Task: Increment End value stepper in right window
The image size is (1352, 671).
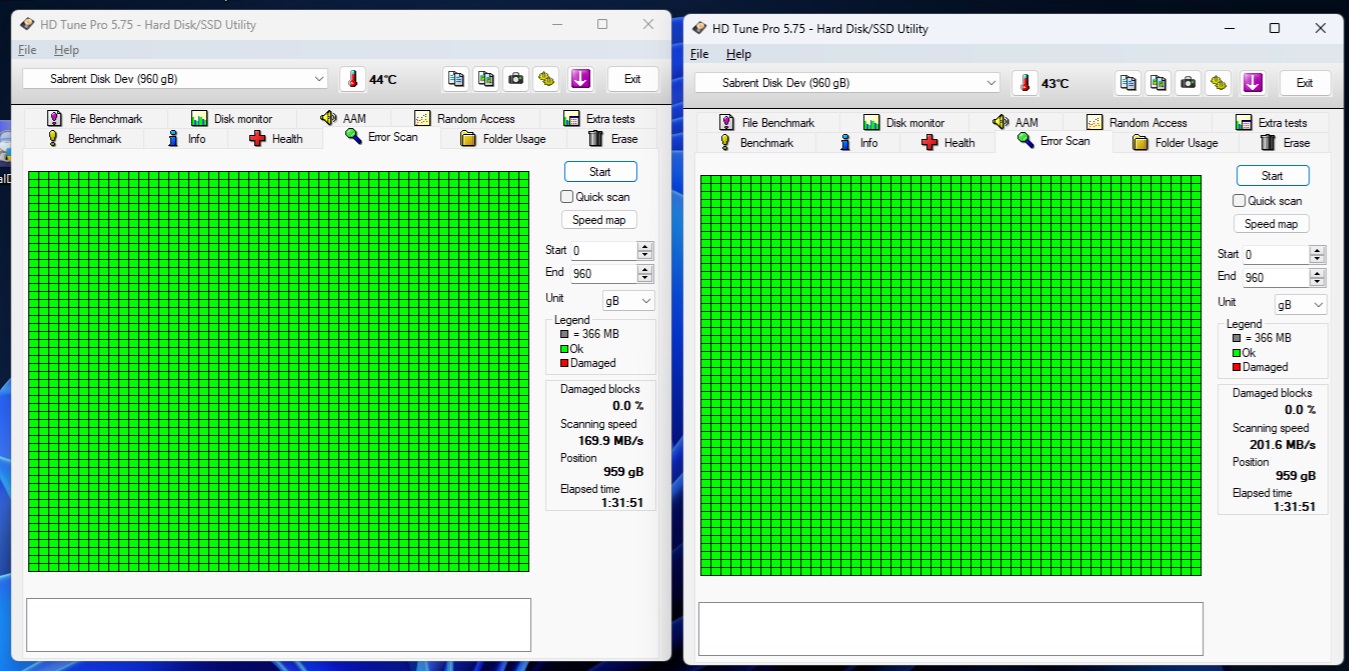Action: 1317,273
